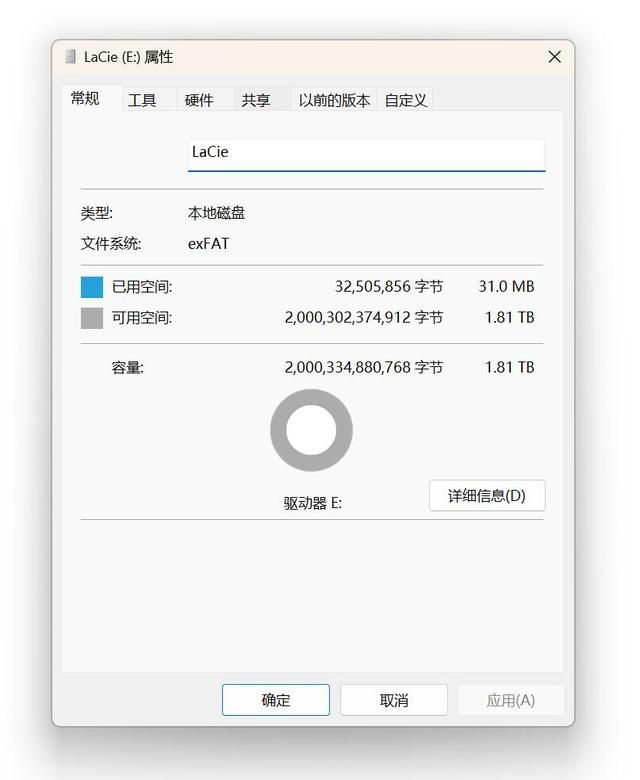Click the 应用(A) button
The image size is (640, 780).
click(x=511, y=700)
